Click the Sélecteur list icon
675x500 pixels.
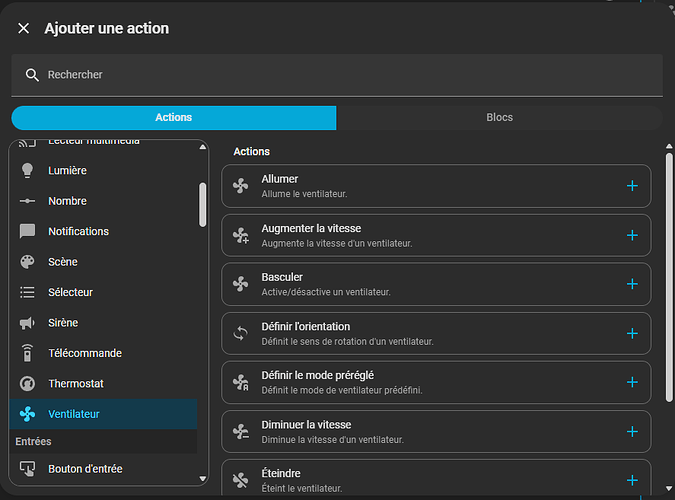click(28, 292)
